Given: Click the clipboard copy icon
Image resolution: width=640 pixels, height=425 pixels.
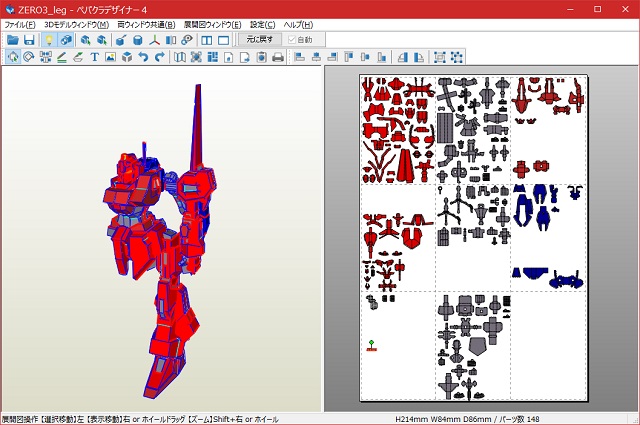Looking at the screenshot, I should pyautogui.click(x=262, y=57).
